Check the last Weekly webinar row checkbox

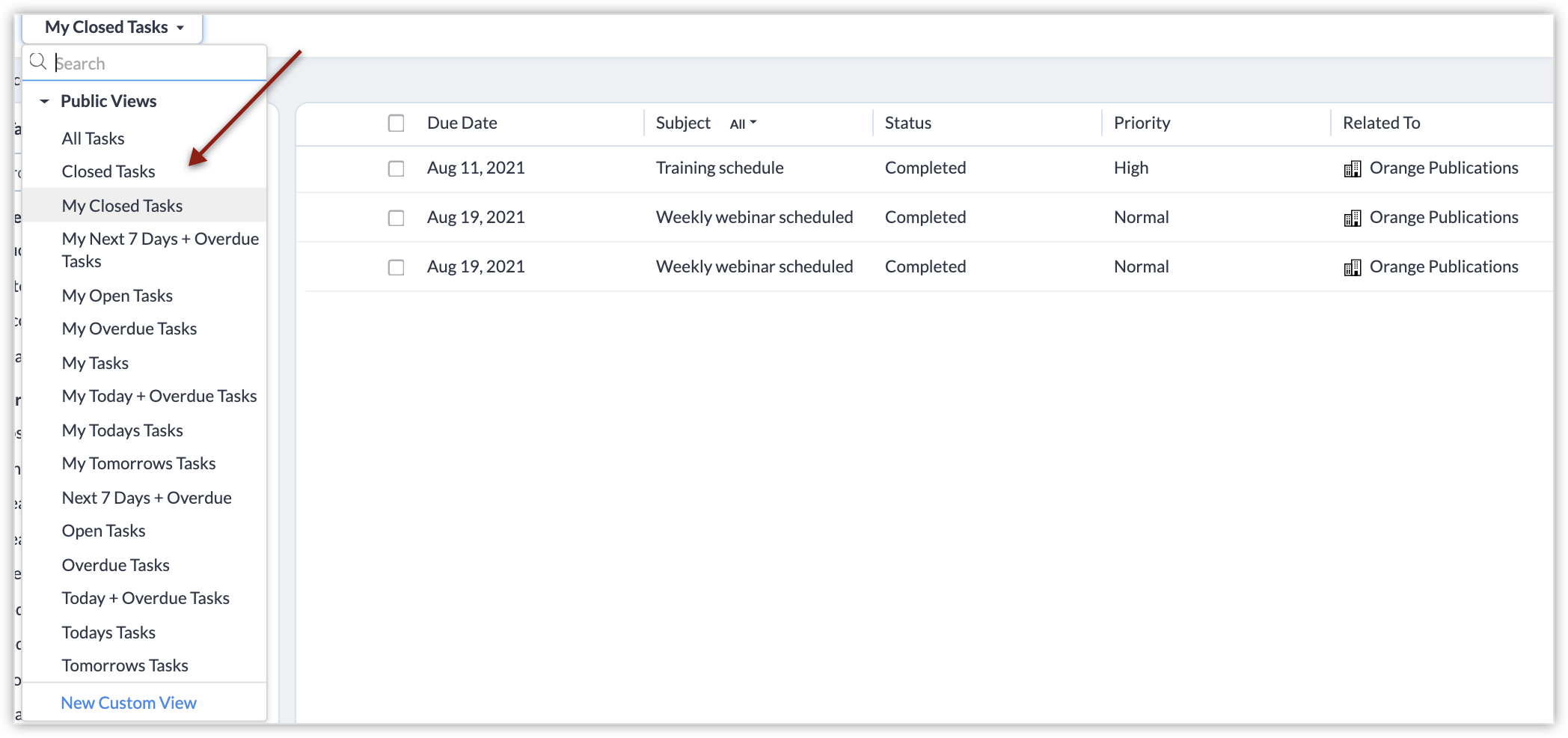396,267
